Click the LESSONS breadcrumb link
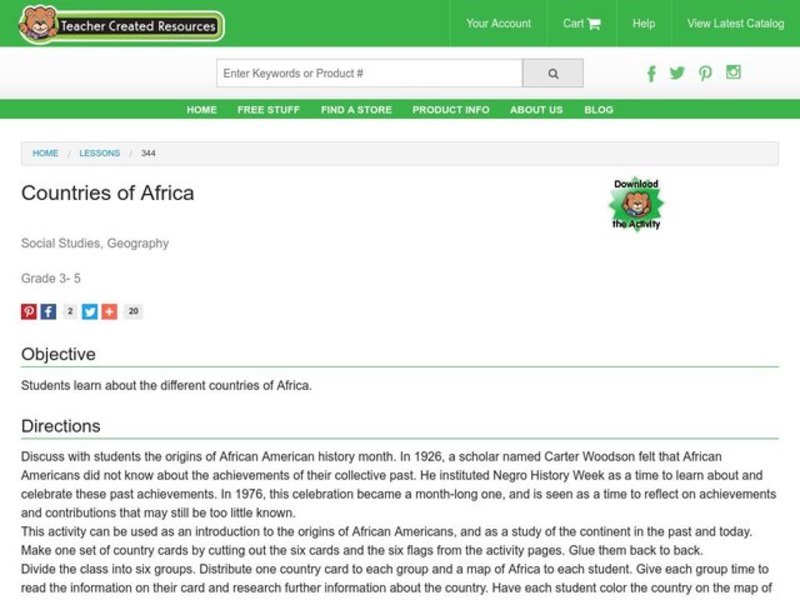 (100, 153)
